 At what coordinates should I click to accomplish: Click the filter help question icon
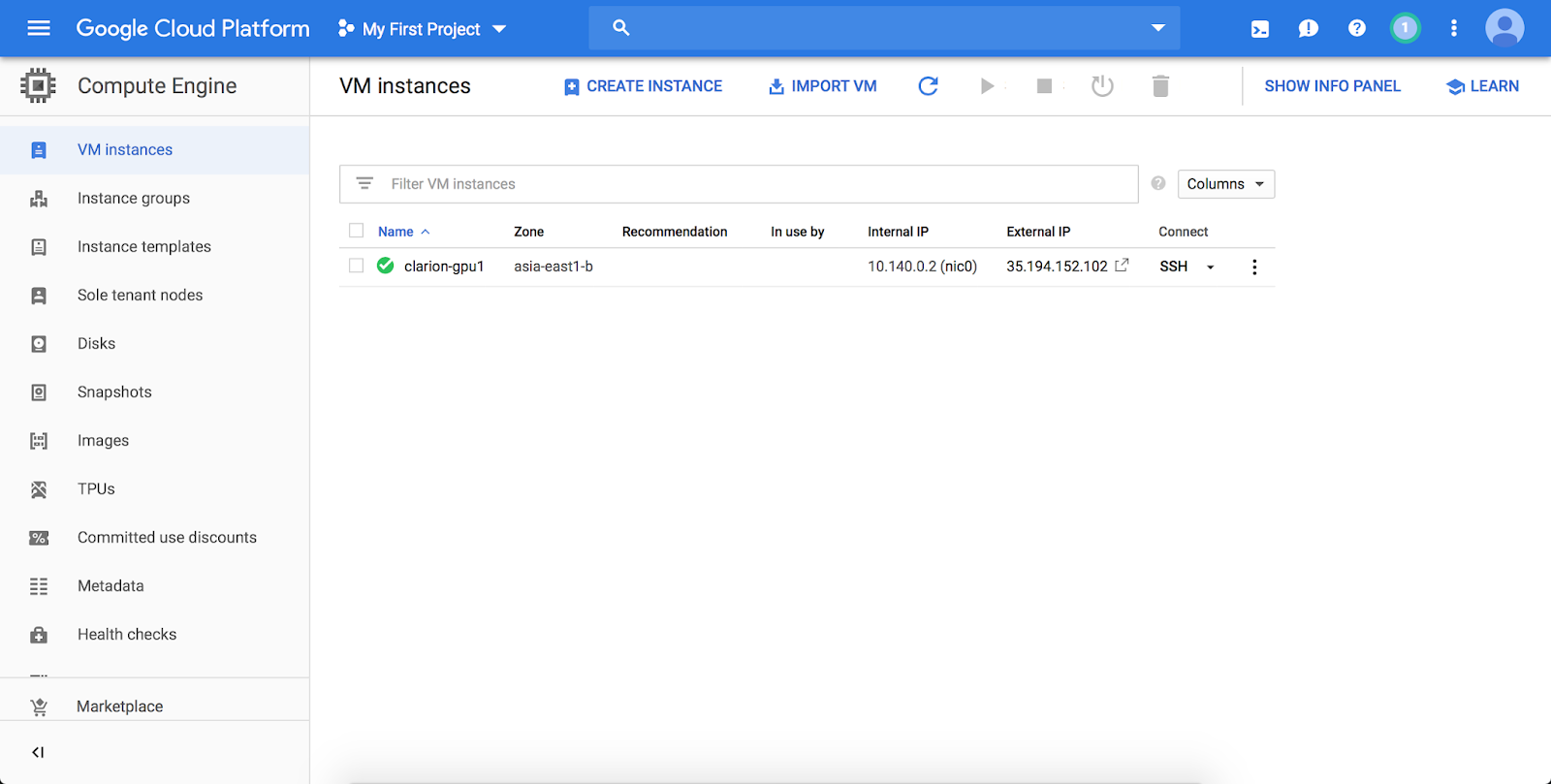[x=1158, y=183]
